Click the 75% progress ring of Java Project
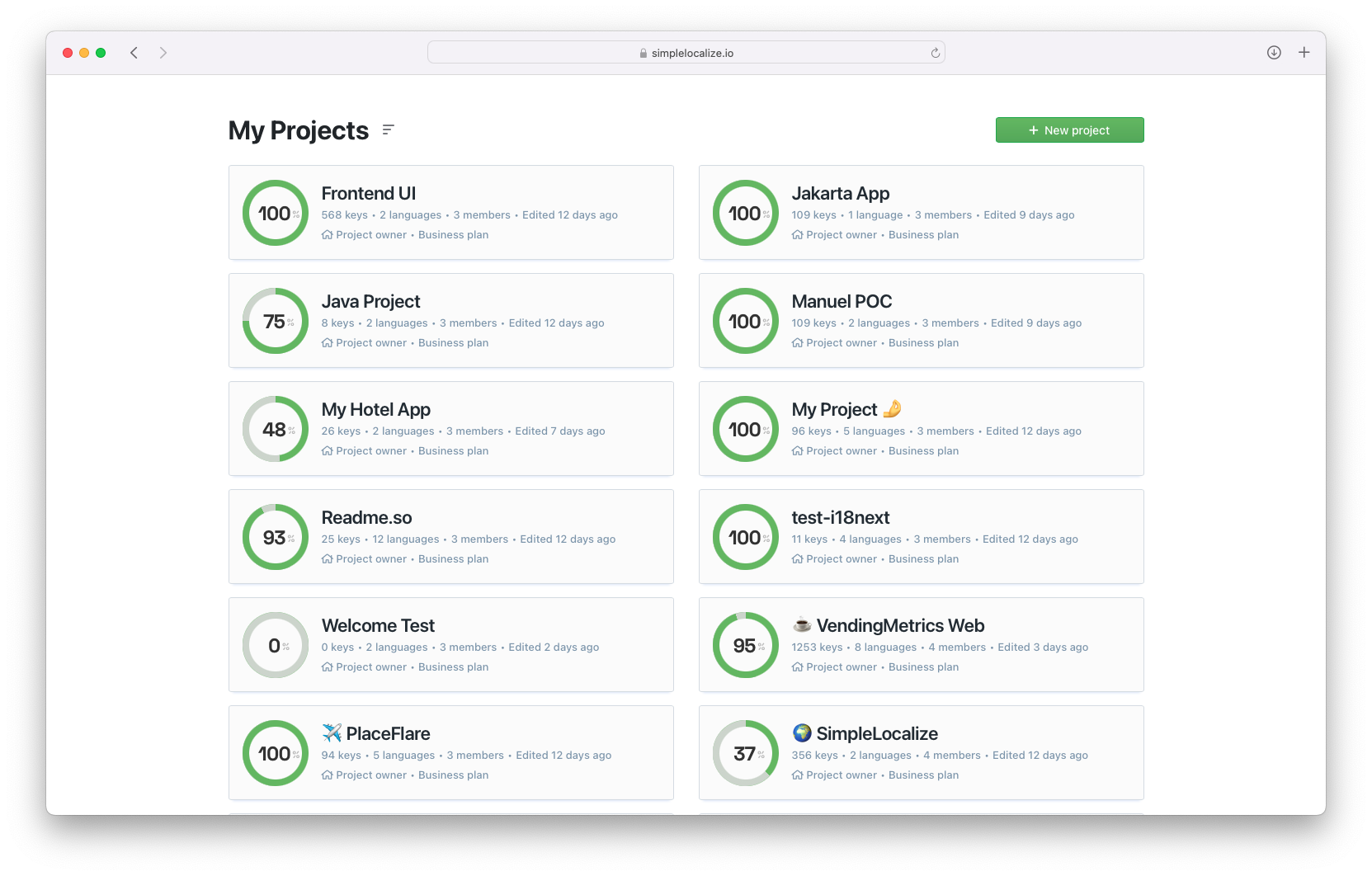Image resolution: width=1372 pixels, height=876 pixels. click(x=276, y=321)
